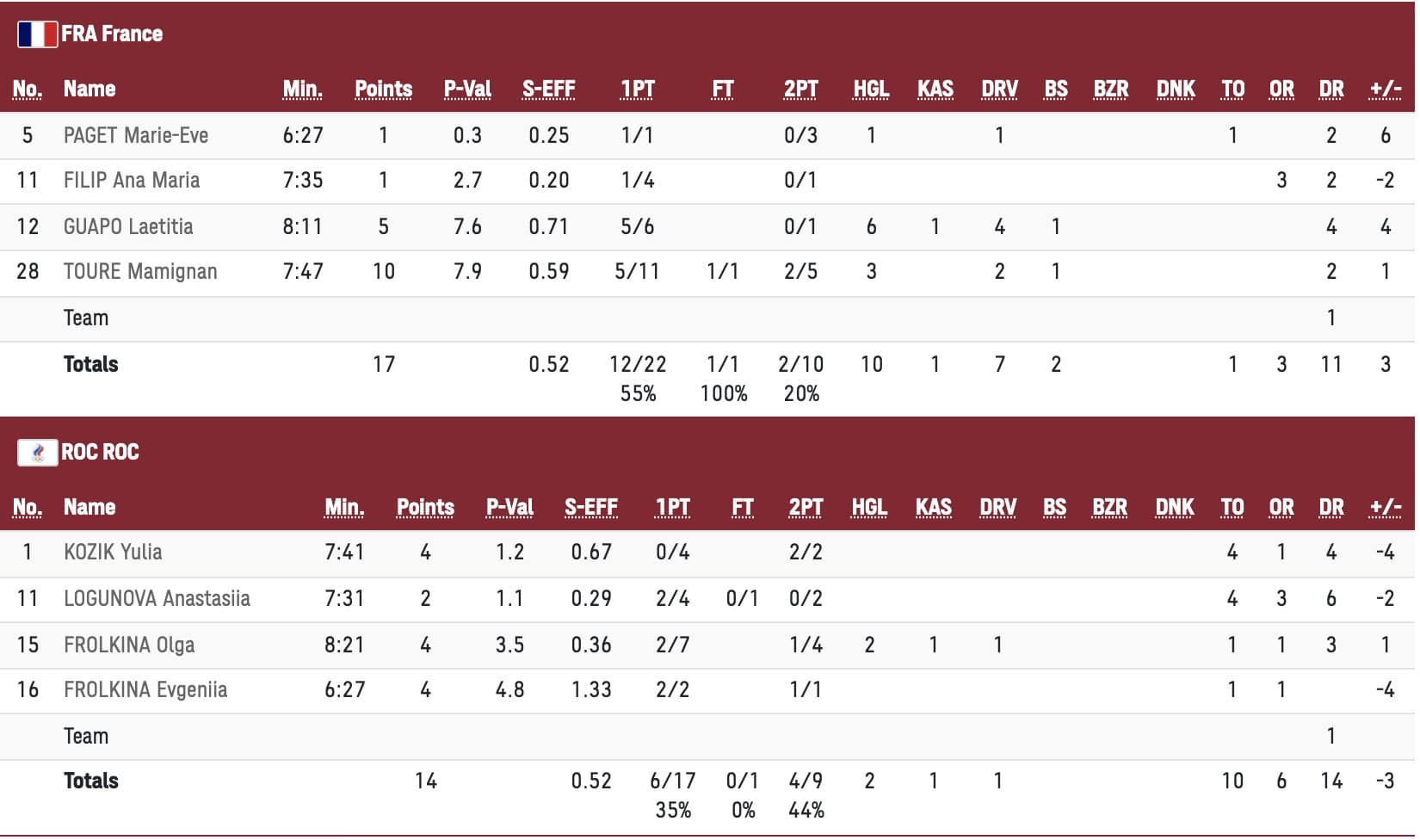Click the France table HGL column header

click(871, 90)
